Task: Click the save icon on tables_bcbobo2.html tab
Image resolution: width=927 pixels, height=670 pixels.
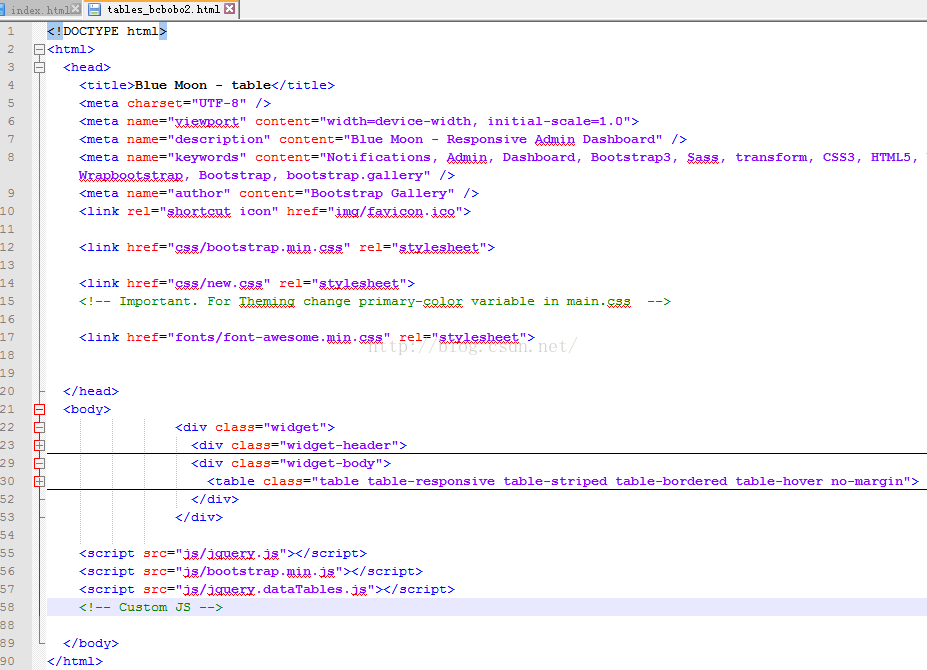Action: [94, 9]
